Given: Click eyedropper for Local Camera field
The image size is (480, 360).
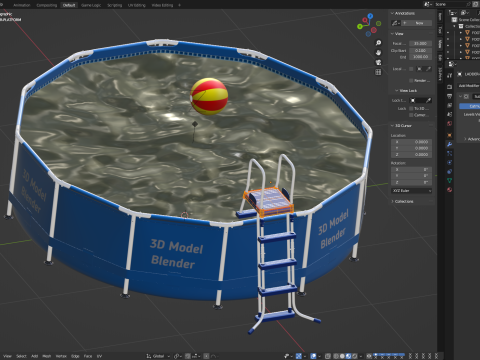Looking at the screenshot, I should click(428, 69).
